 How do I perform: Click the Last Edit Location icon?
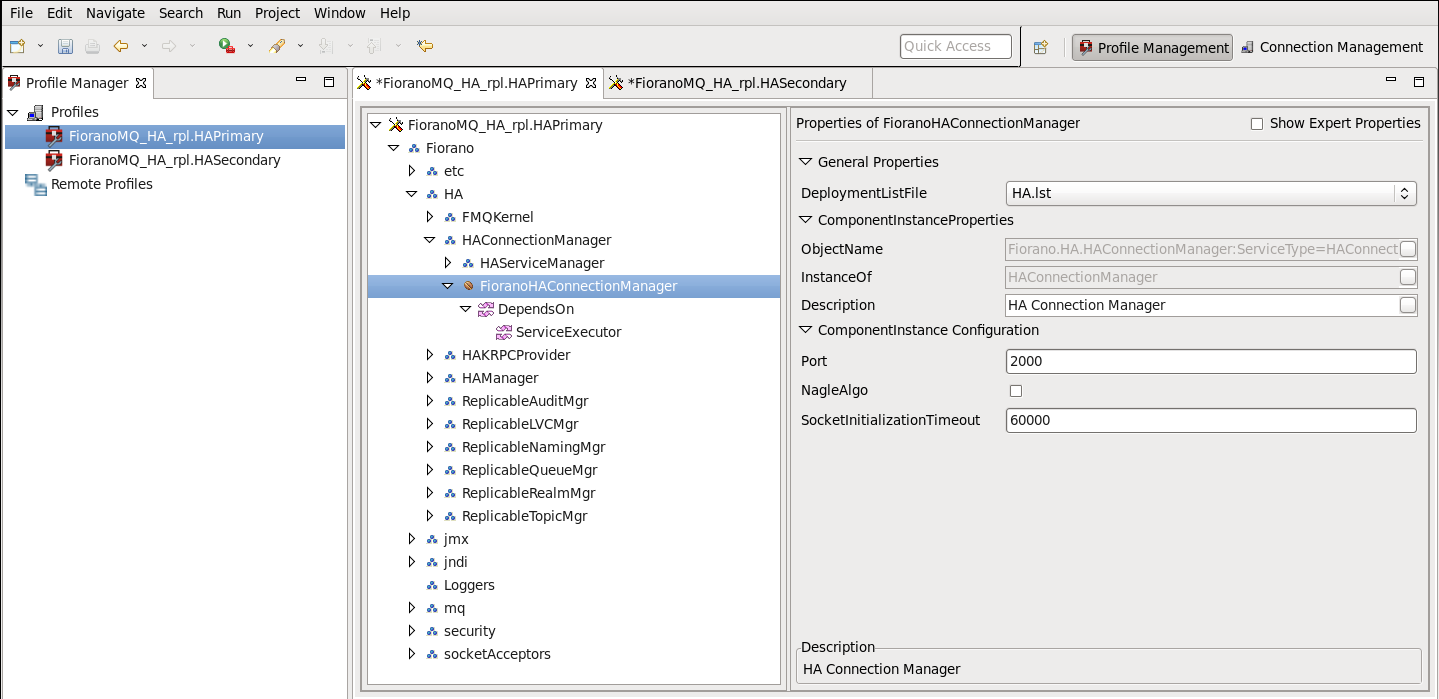(425, 46)
